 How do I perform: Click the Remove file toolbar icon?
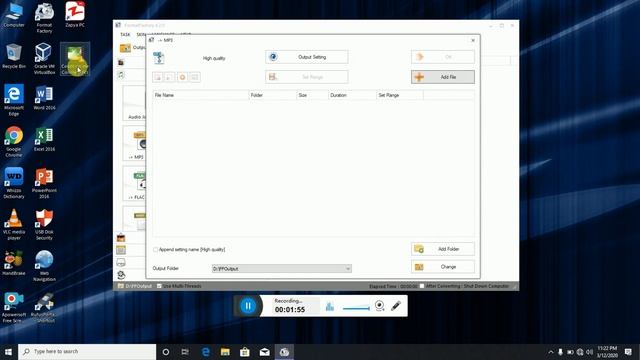coord(158,77)
